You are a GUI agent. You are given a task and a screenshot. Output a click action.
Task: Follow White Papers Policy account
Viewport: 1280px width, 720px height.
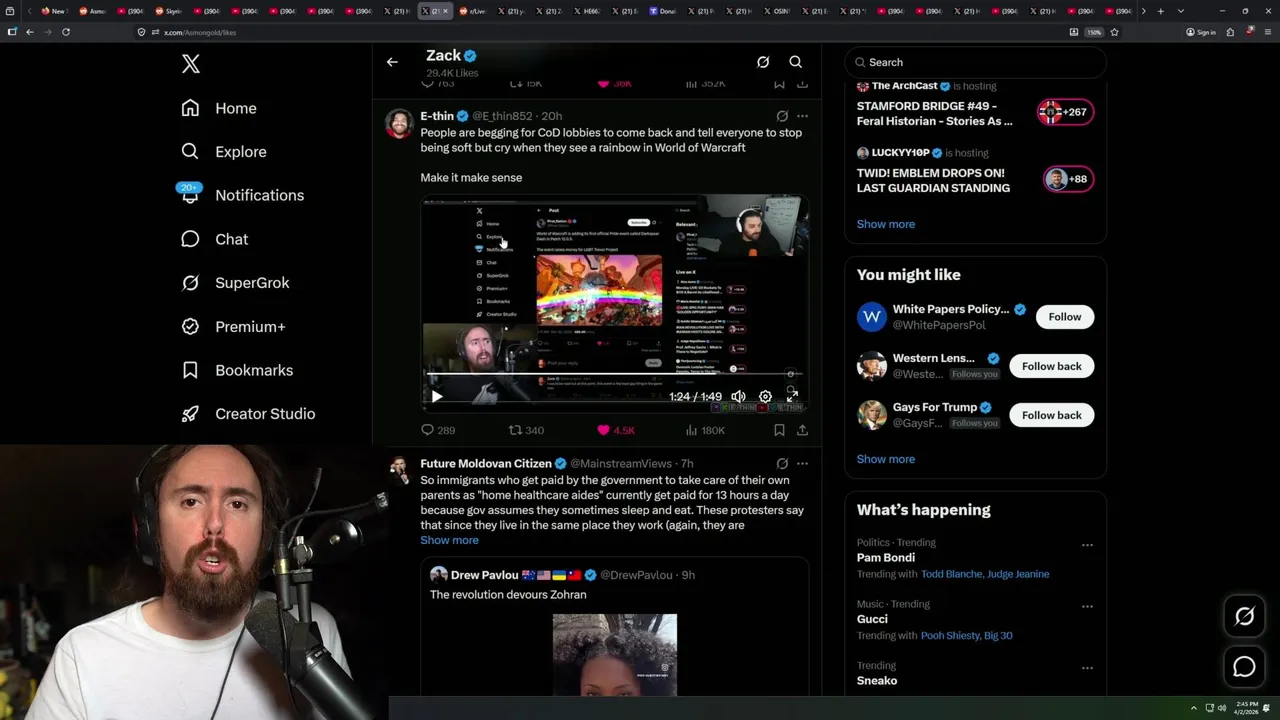[1064, 317]
